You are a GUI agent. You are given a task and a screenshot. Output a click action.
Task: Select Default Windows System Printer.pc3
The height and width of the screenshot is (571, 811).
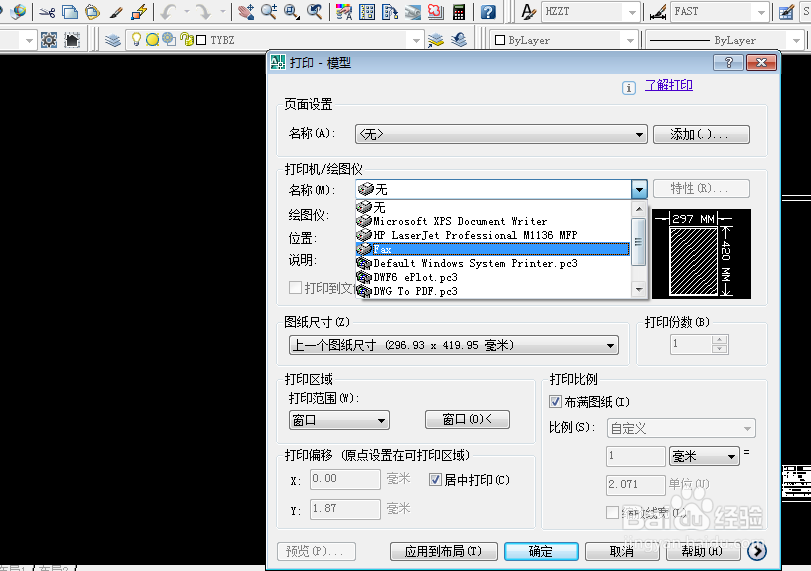[x=493, y=263]
